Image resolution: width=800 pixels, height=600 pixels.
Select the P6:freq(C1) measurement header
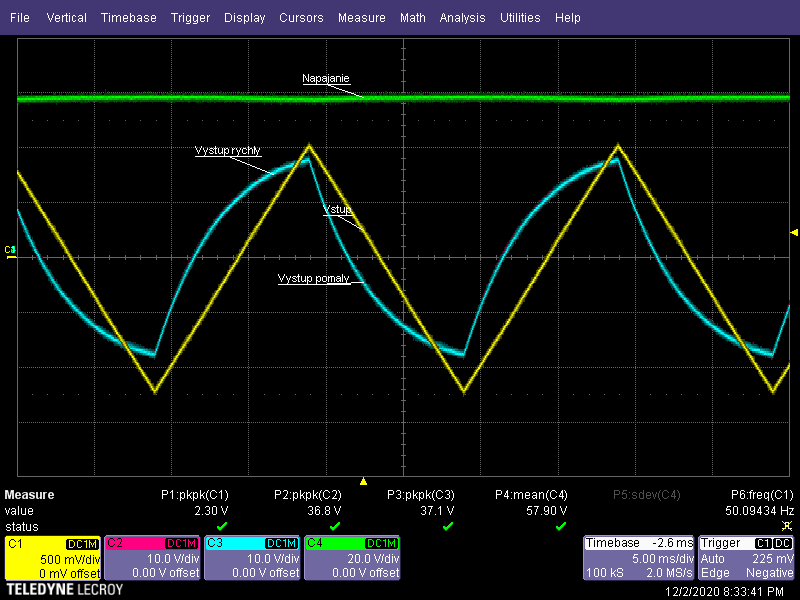click(x=762, y=495)
